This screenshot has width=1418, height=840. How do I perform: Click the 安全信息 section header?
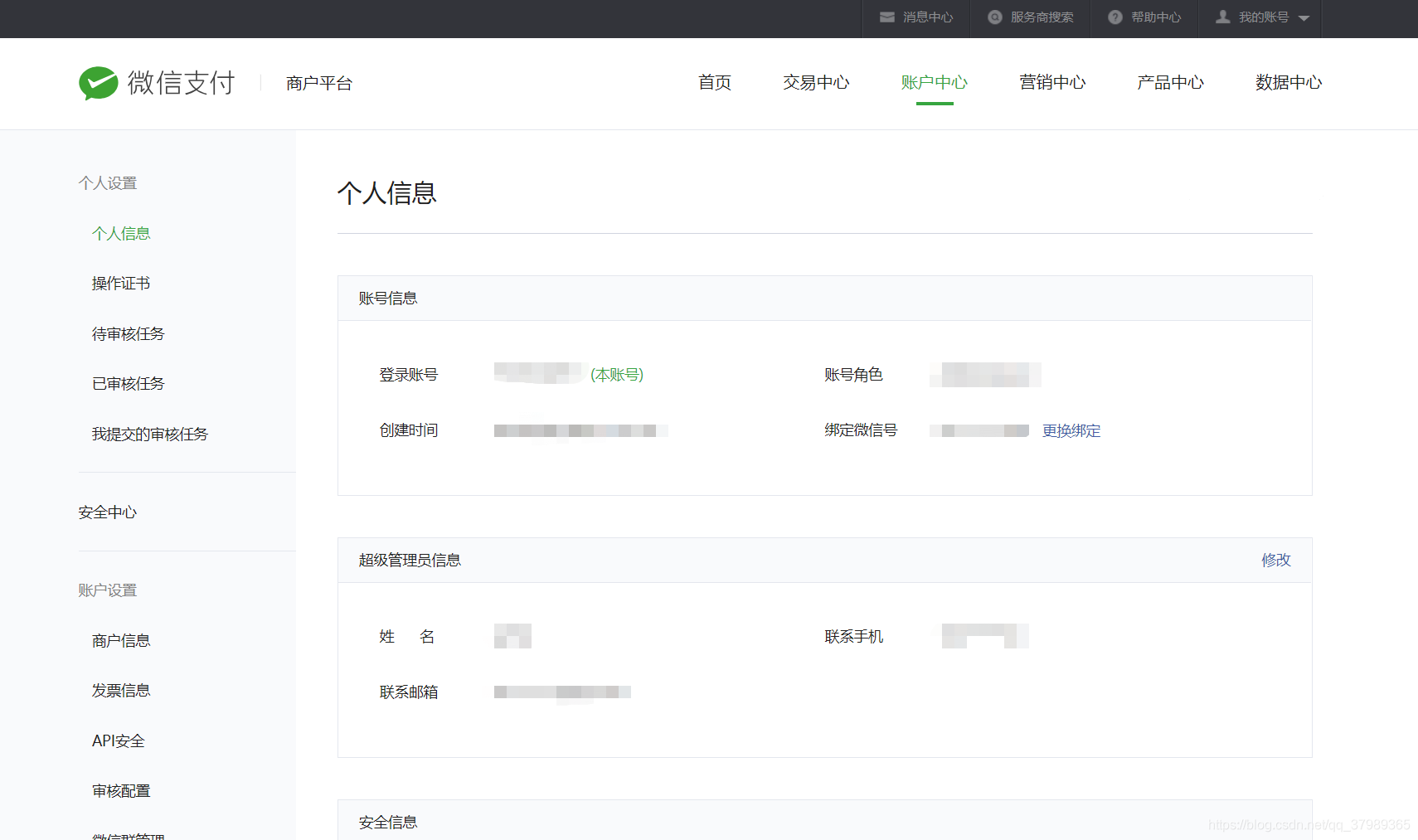388,823
